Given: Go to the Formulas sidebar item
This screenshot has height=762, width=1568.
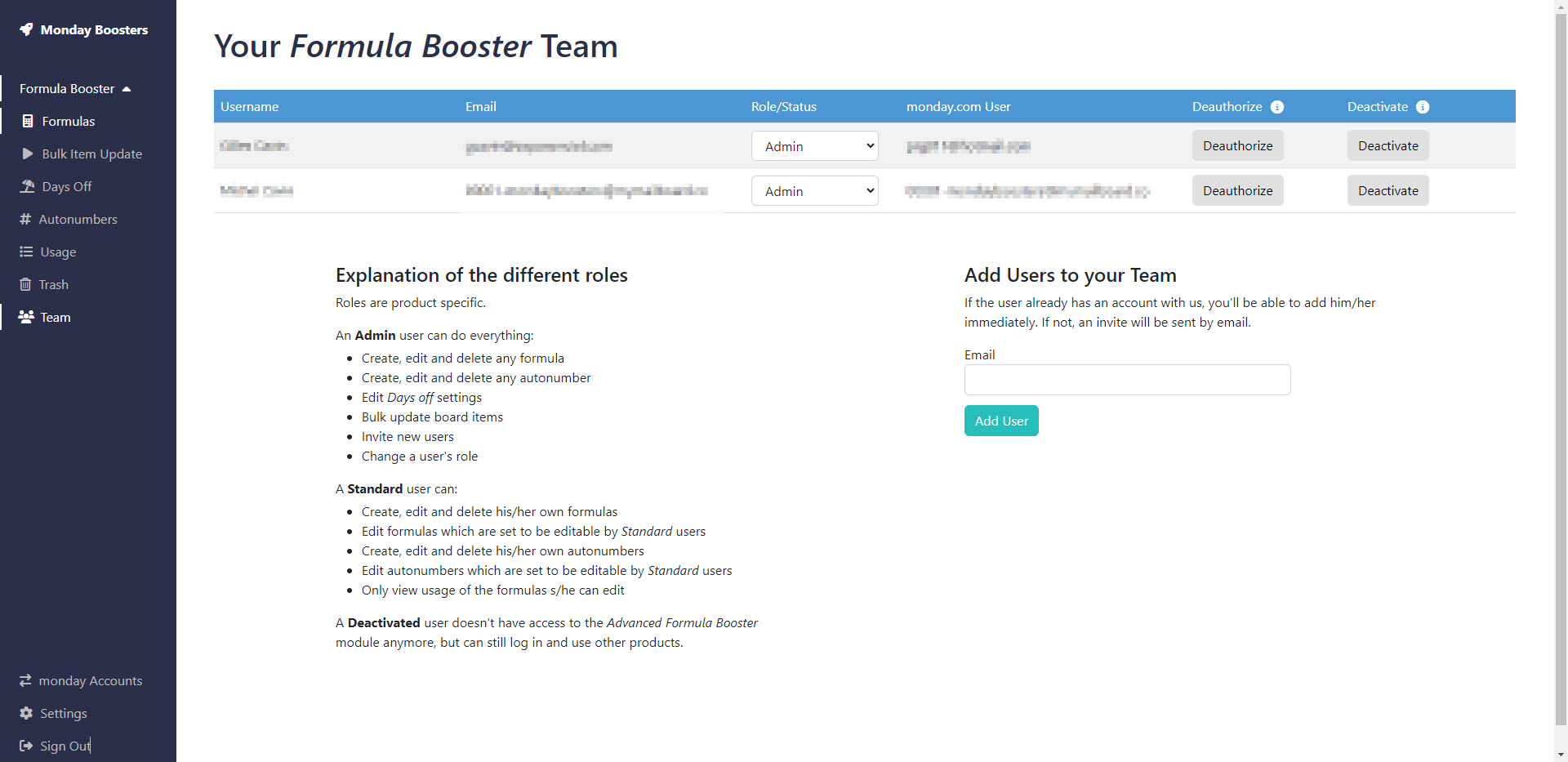Looking at the screenshot, I should click(69, 121).
